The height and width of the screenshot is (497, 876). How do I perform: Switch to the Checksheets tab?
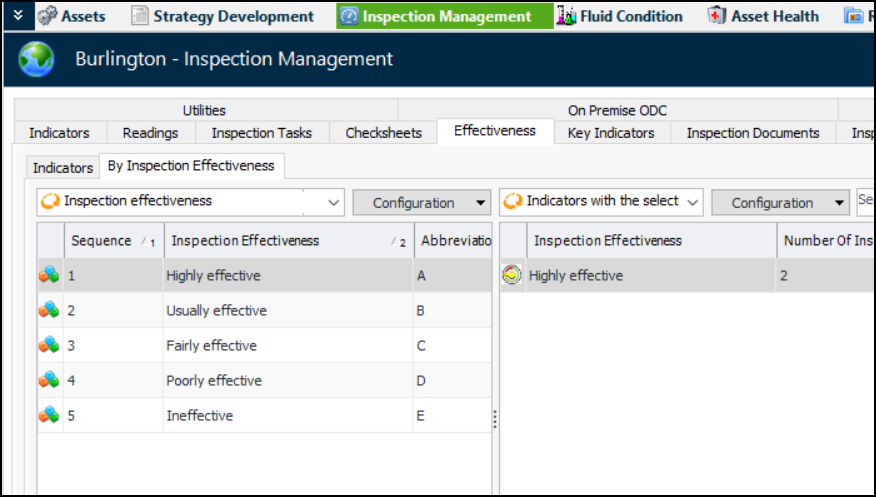[383, 133]
